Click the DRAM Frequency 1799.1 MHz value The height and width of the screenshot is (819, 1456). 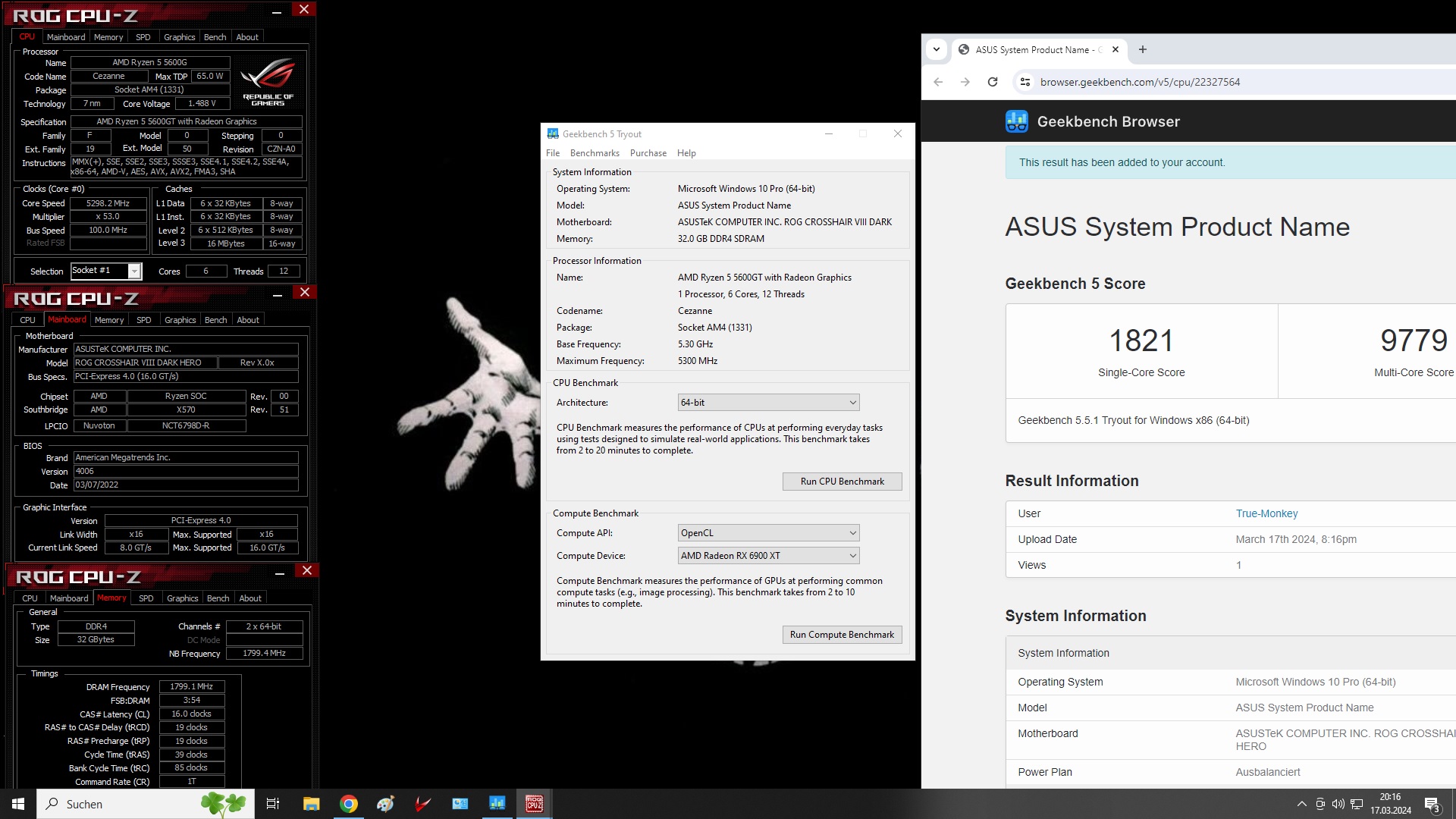click(x=191, y=686)
